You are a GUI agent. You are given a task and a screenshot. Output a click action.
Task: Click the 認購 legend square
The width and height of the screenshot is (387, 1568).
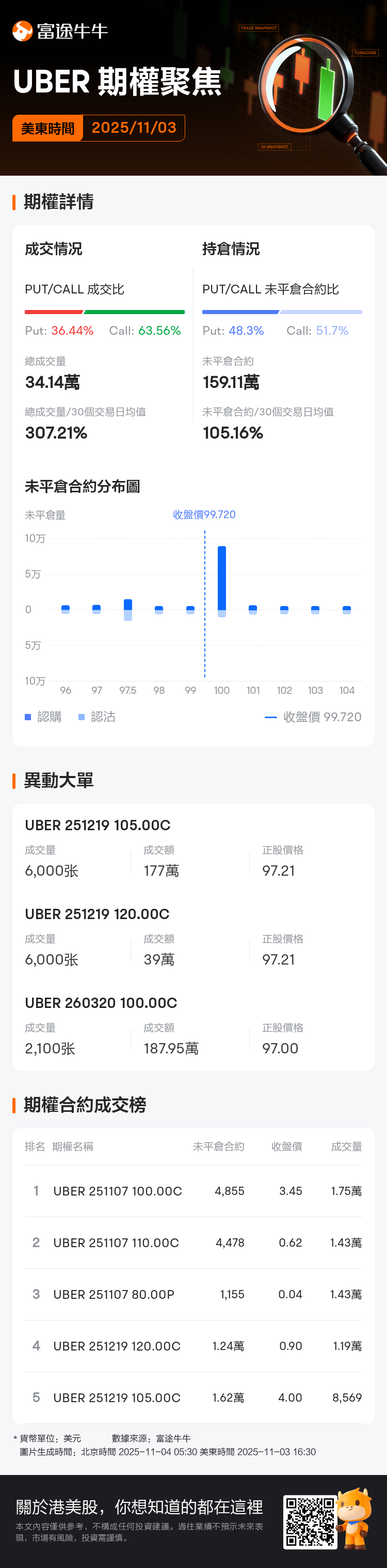coord(28,717)
